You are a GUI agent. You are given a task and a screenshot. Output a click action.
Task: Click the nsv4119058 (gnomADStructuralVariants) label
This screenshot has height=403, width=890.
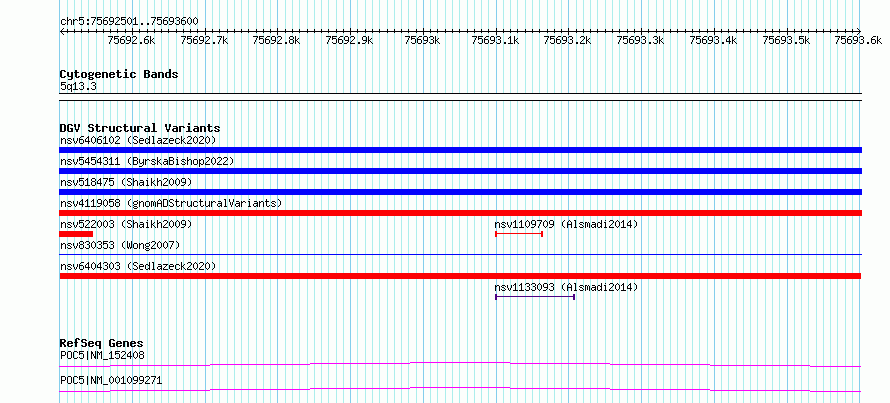coord(170,203)
